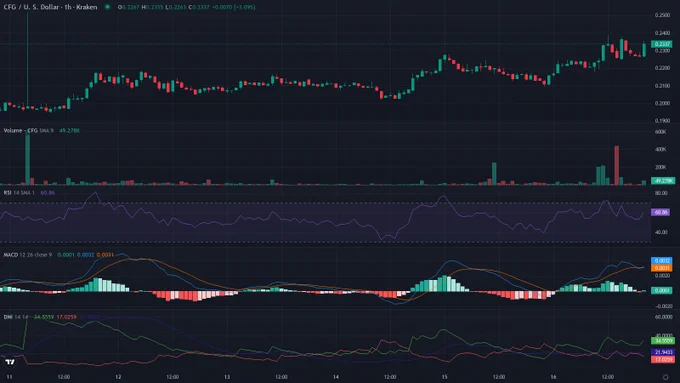
Task: Click the orange 0.0031 signal axis tag
Action: pos(662,268)
